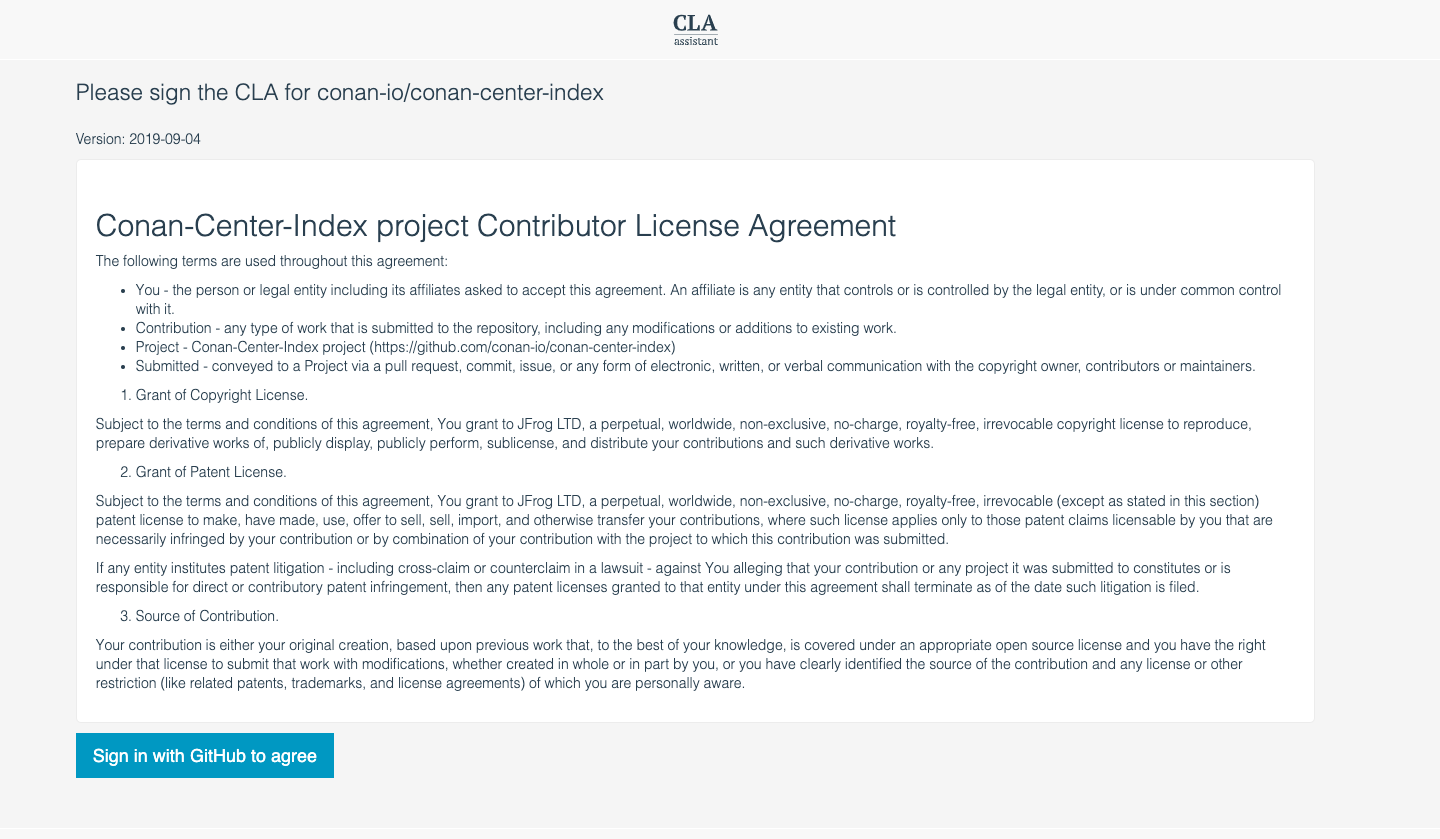Click the CLA assistant logo

694,29
